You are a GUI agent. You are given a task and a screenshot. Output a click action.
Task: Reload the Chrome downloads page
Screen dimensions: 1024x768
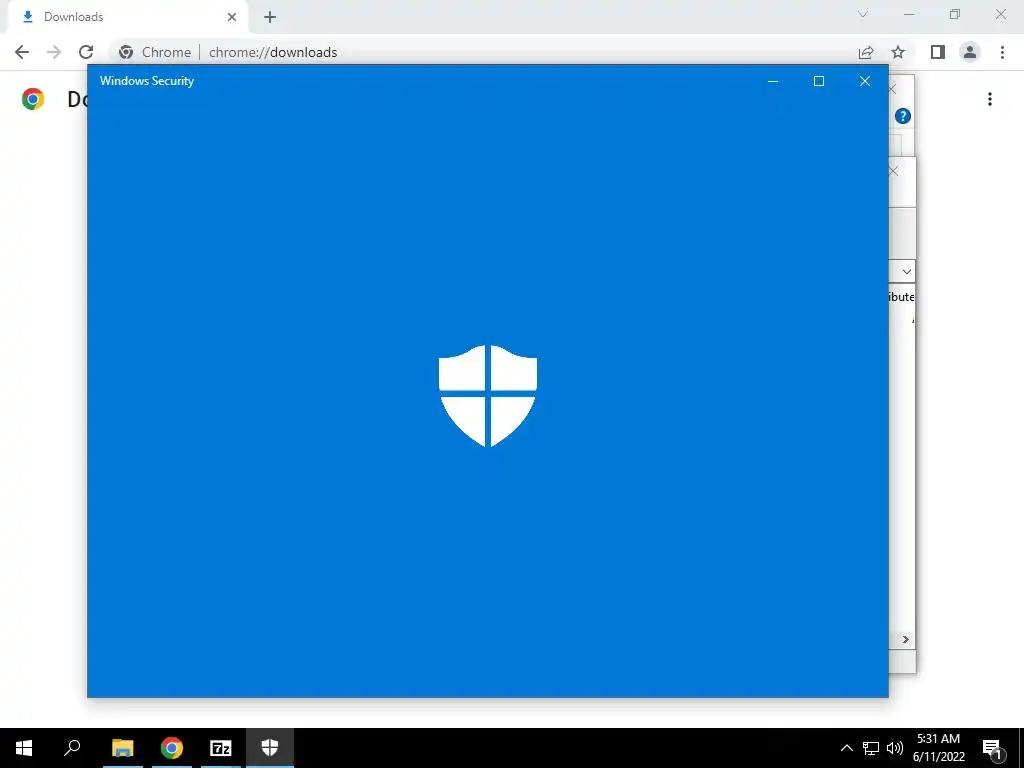[x=86, y=52]
